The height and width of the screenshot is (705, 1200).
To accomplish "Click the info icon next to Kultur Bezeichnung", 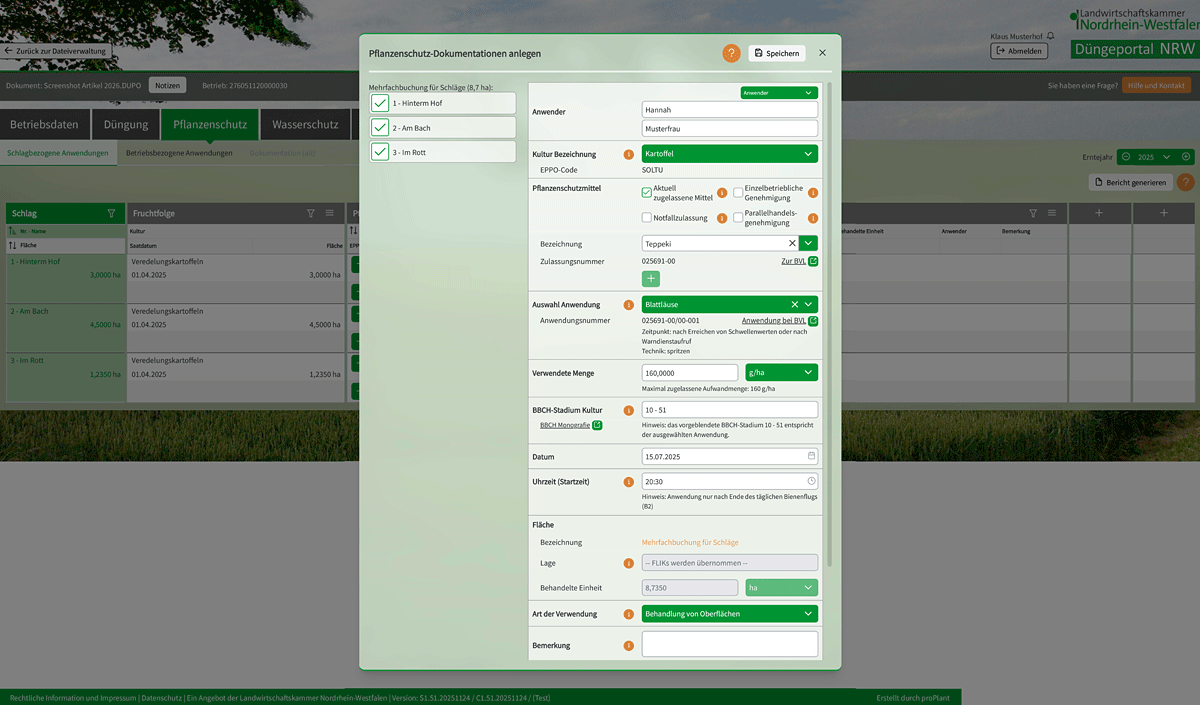I will click(x=629, y=154).
